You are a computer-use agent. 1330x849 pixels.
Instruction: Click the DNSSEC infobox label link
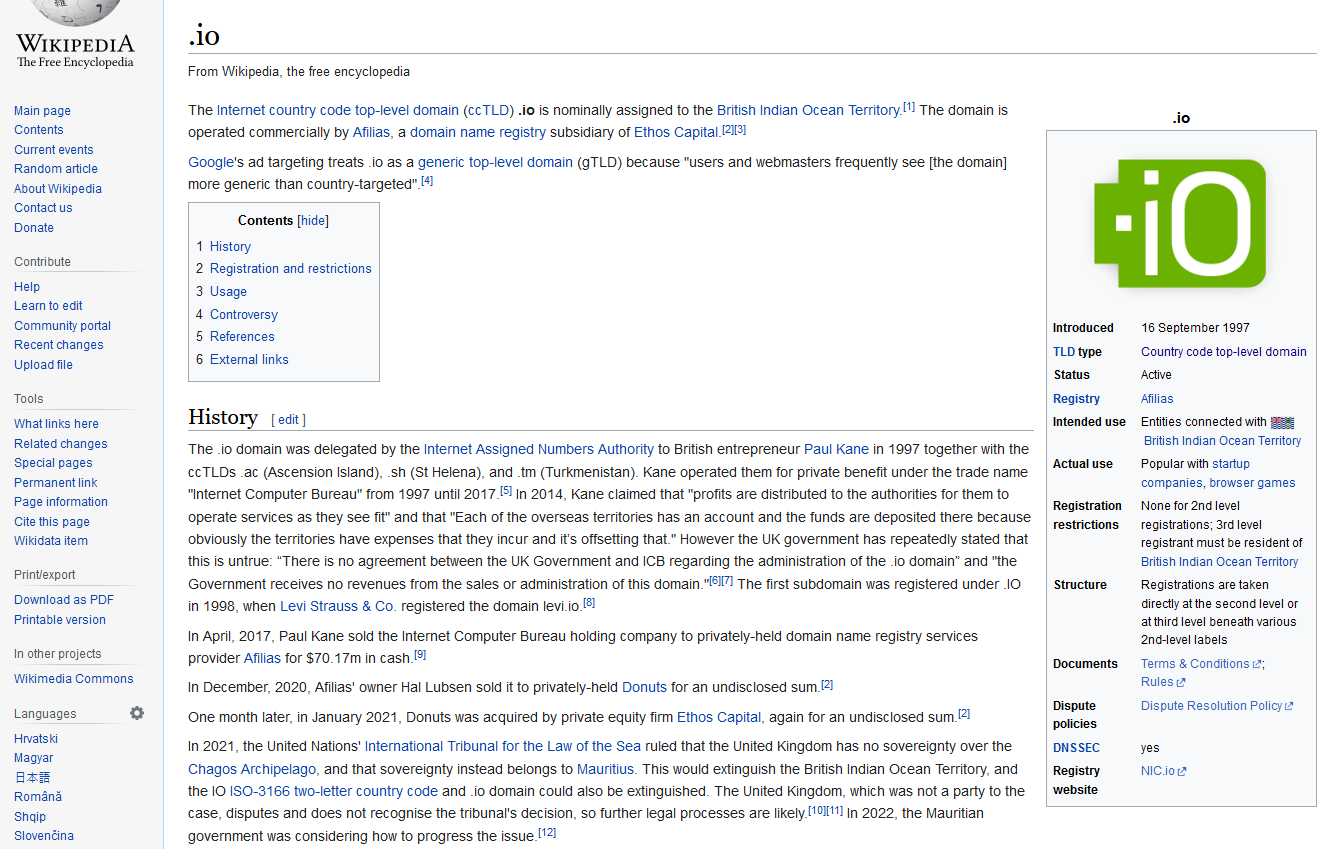1076,748
